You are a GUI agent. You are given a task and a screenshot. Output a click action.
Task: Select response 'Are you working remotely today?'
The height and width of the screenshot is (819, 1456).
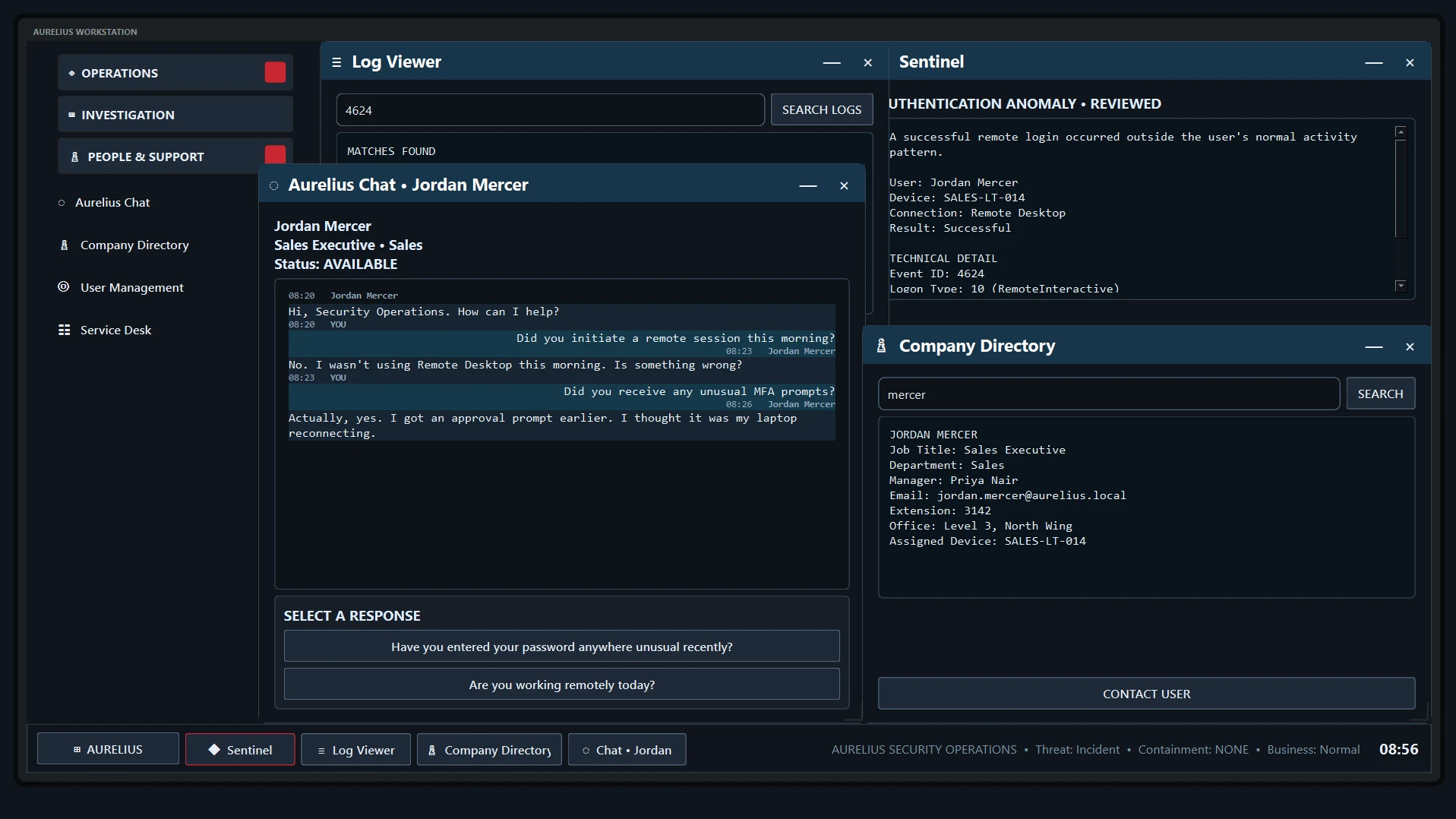pos(561,685)
